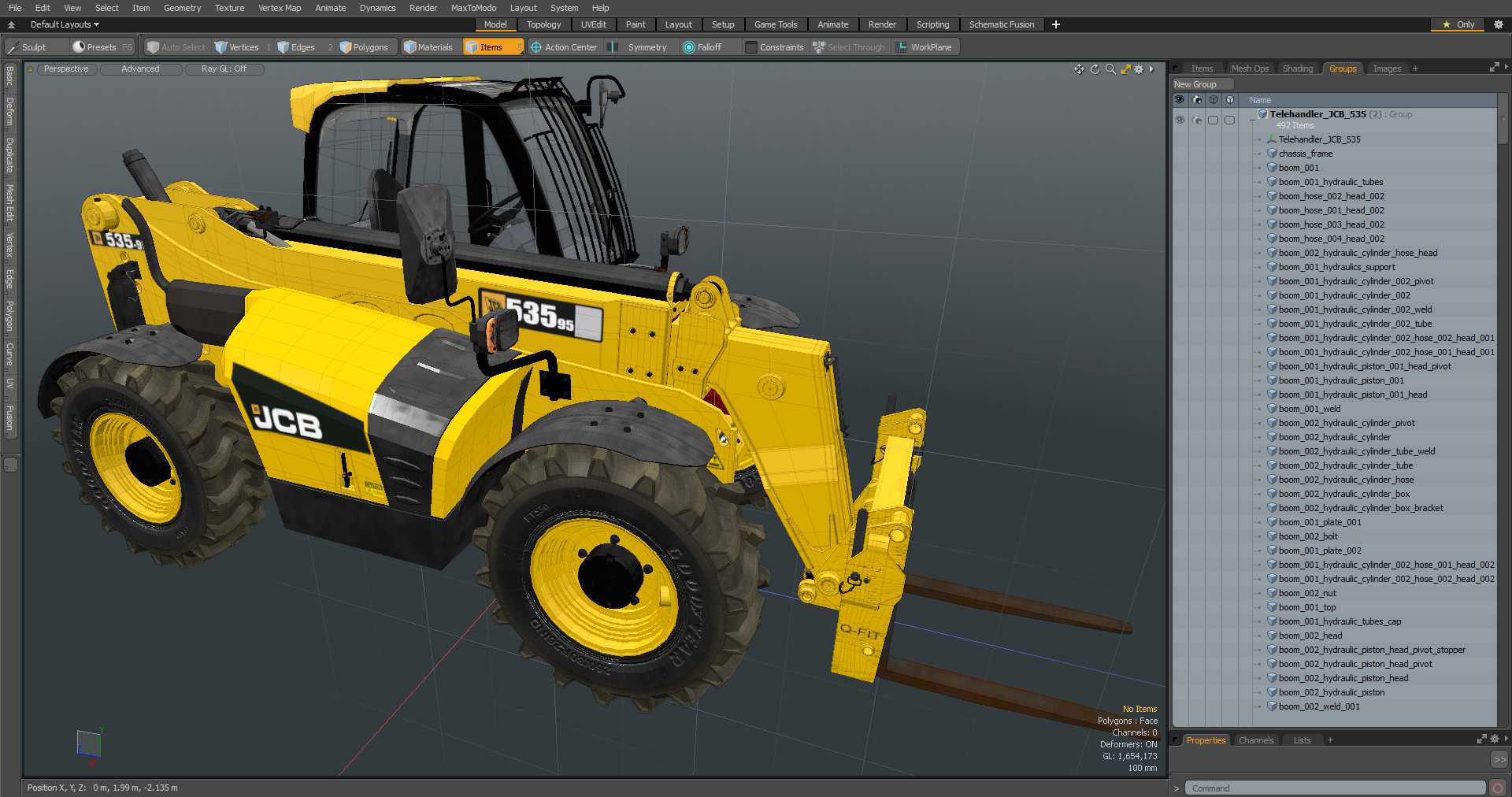Toggle render camera icon of Telehandler group
Screen dimensions: 1512x797
1197,120
